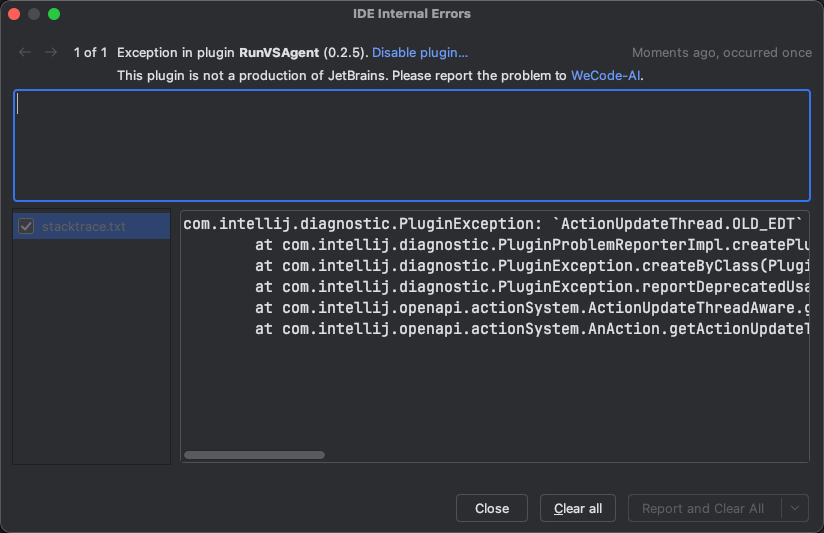Open the Disable plugin... link
Image resolution: width=824 pixels, height=533 pixels.
point(420,53)
